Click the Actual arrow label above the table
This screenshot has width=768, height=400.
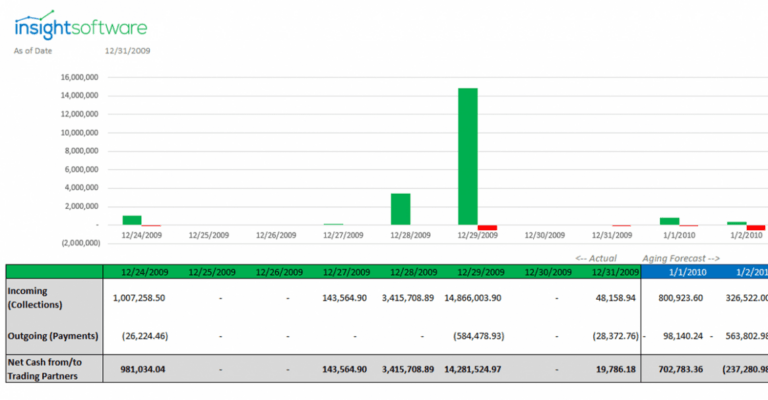pyautogui.click(x=596, y=257)
